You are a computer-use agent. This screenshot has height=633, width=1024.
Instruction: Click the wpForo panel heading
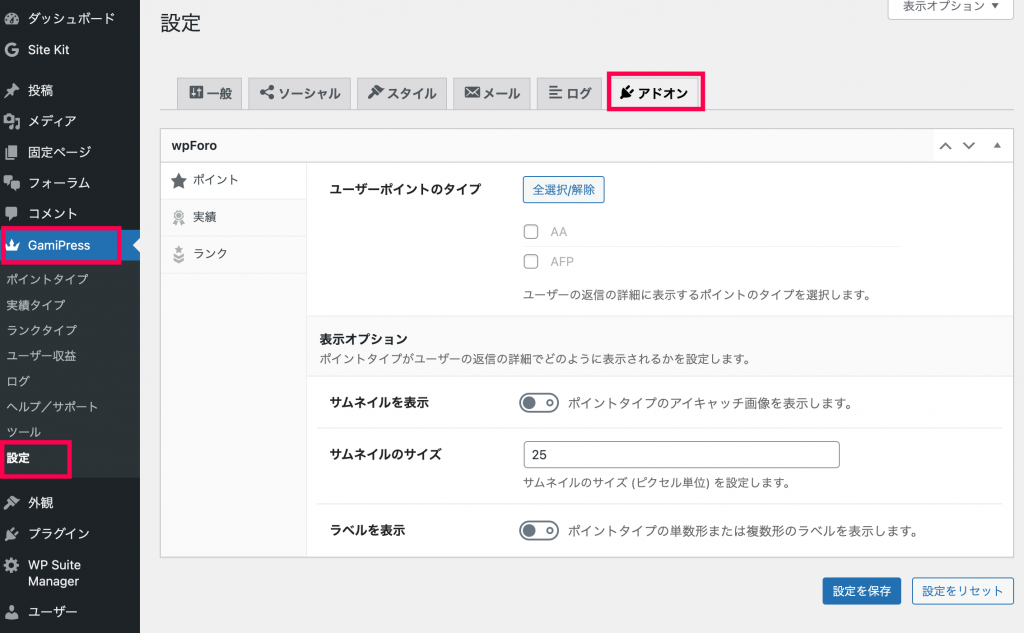(194, 146)
